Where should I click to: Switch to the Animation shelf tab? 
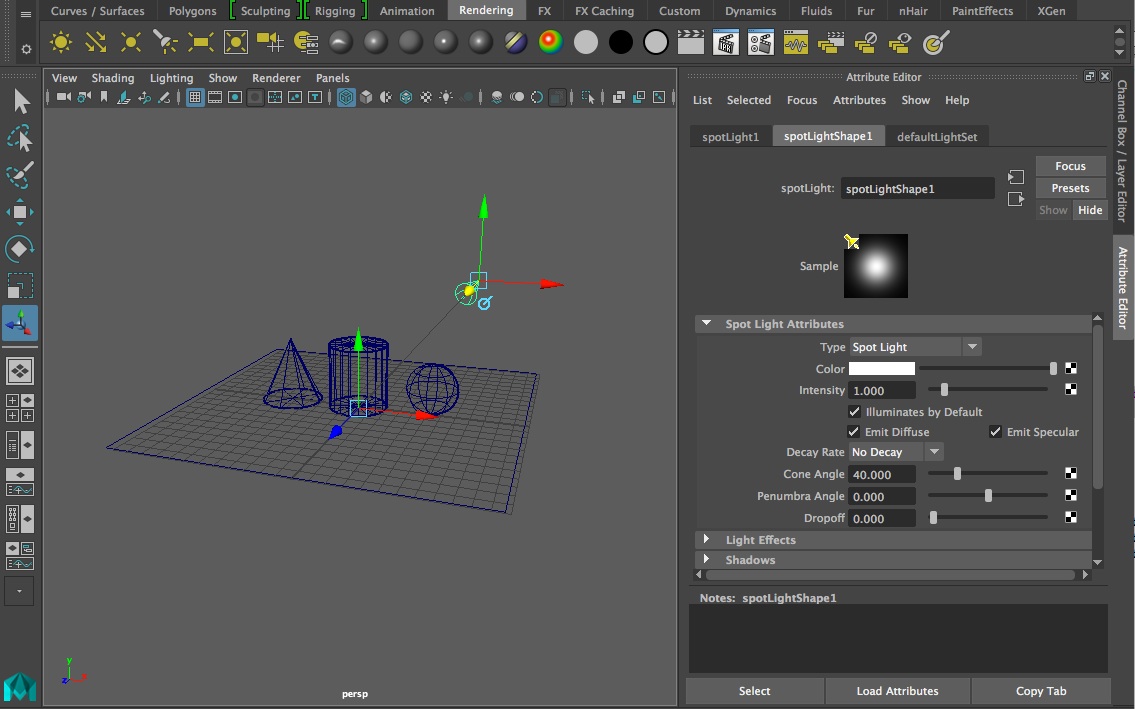[x=407, y=11]
